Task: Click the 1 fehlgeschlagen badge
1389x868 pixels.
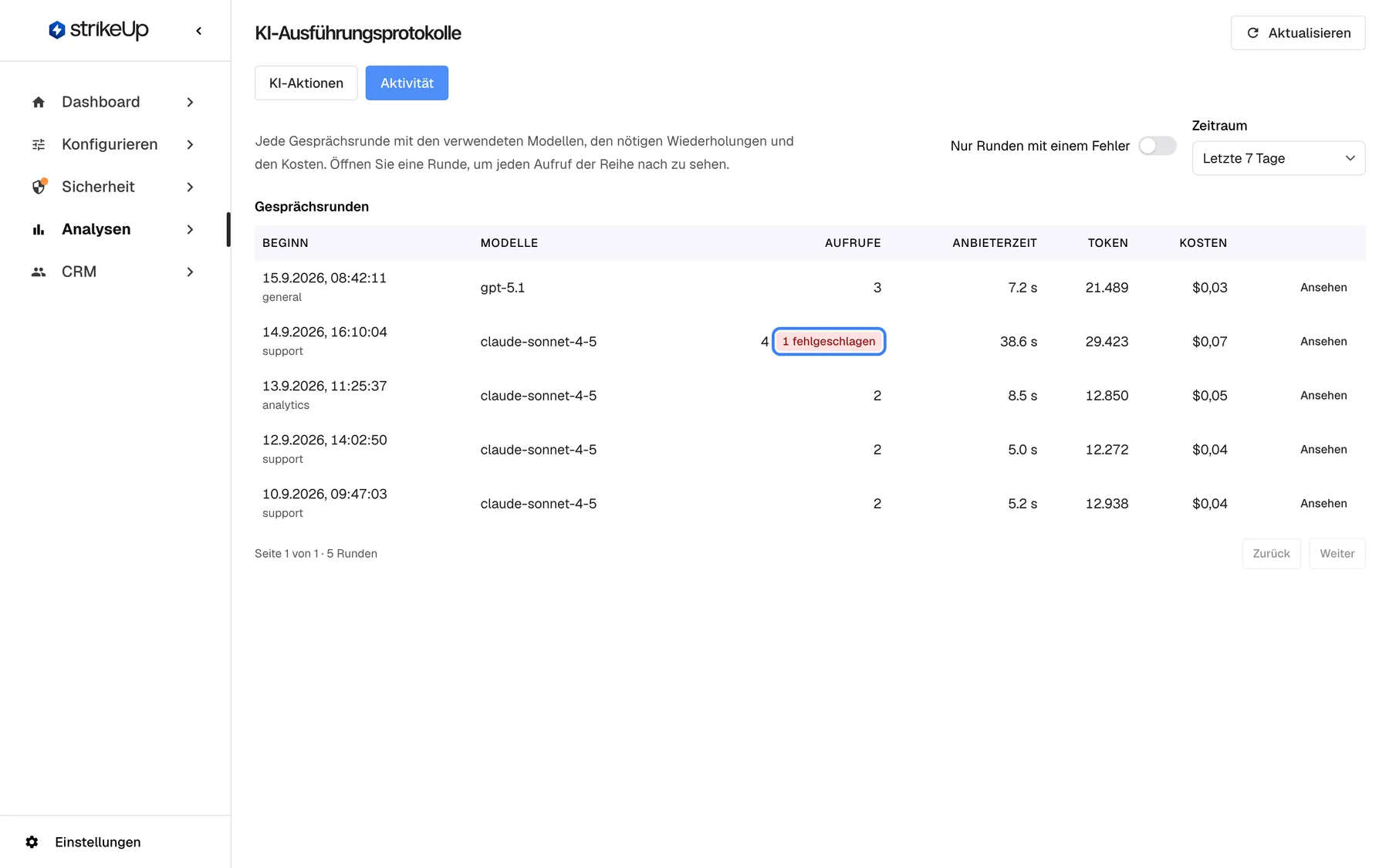Action: click(829, 341)
